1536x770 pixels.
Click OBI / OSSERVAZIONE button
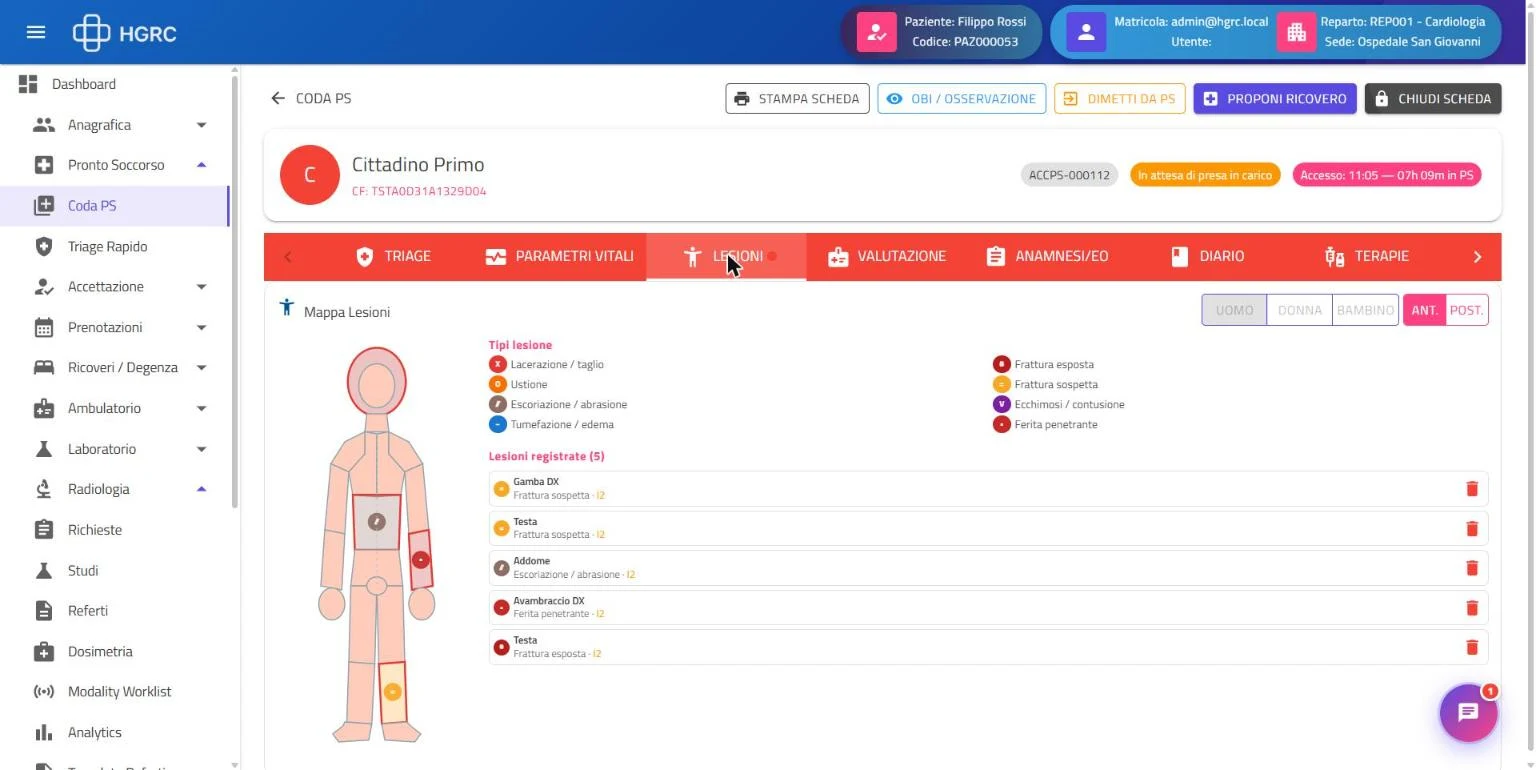962,99
